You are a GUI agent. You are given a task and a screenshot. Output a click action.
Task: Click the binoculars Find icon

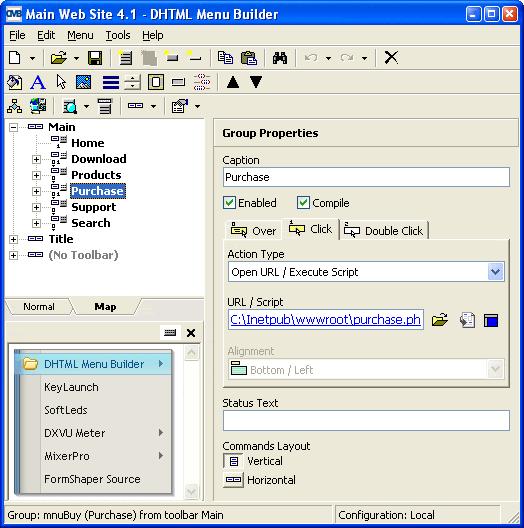click(280, 58)
